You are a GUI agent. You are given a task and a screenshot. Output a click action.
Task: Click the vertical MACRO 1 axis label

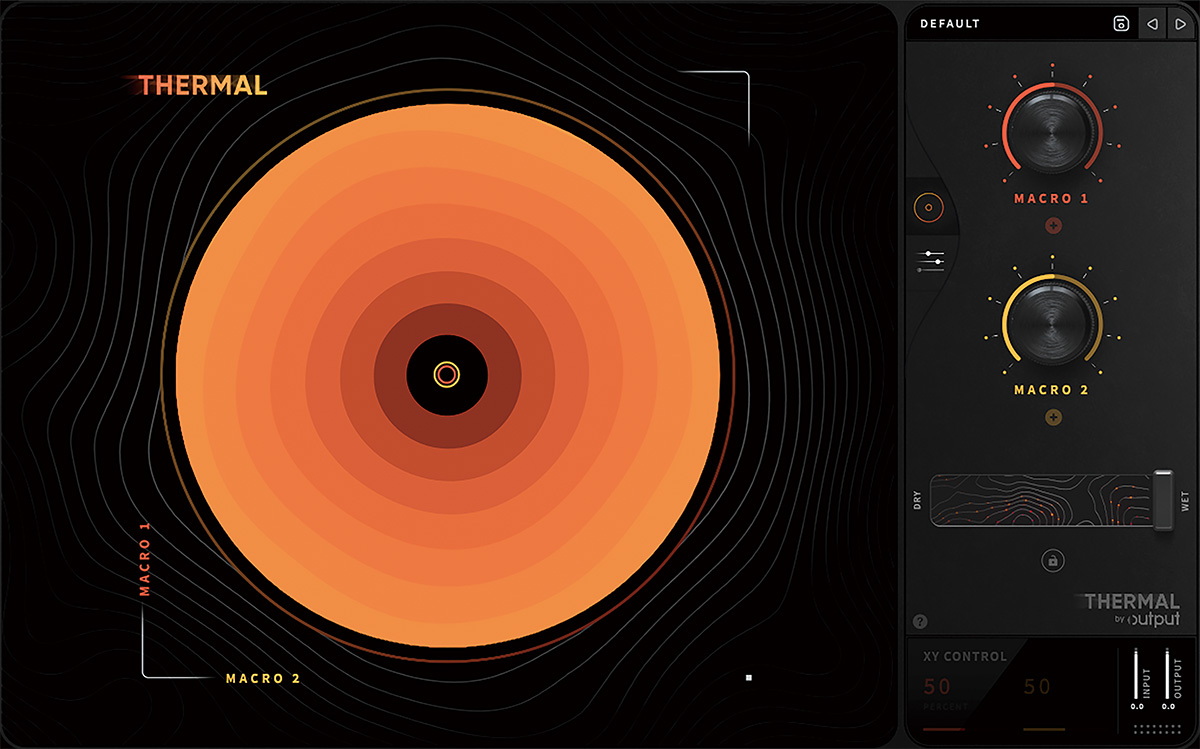click(x=145, y=560)
